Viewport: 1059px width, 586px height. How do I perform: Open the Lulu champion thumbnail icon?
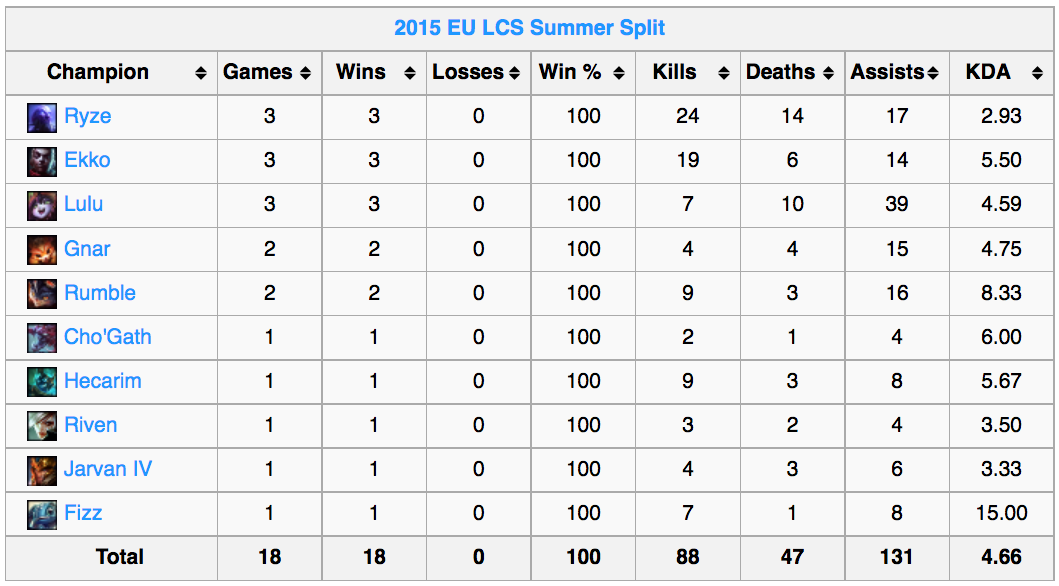42,206
